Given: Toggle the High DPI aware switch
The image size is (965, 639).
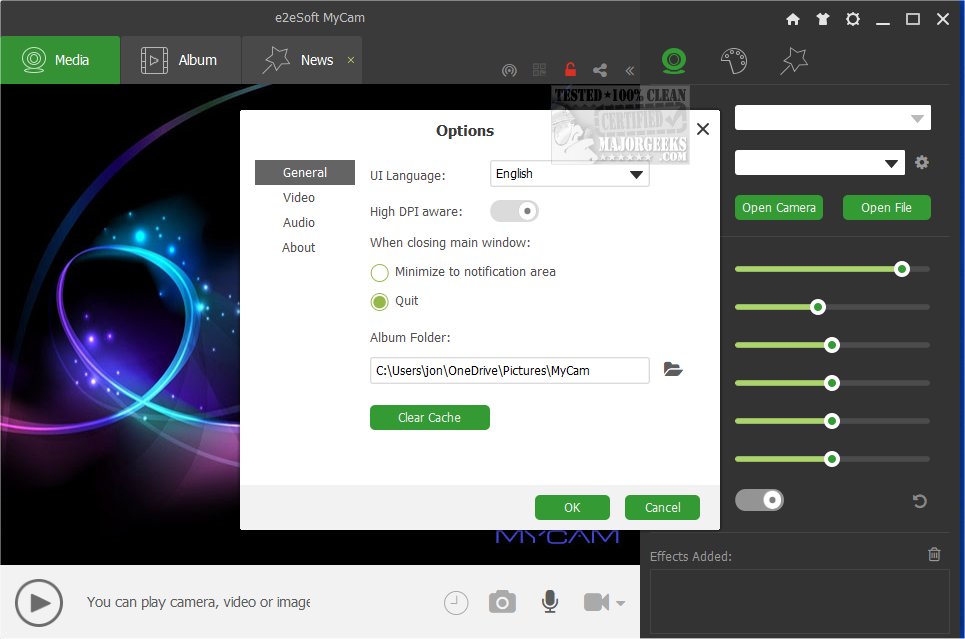Looking at the screenshot, I should point(514,211).
